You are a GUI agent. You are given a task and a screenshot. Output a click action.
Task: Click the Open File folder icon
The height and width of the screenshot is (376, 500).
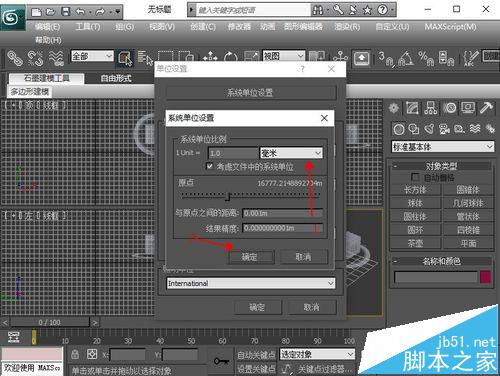click(51, 12)
